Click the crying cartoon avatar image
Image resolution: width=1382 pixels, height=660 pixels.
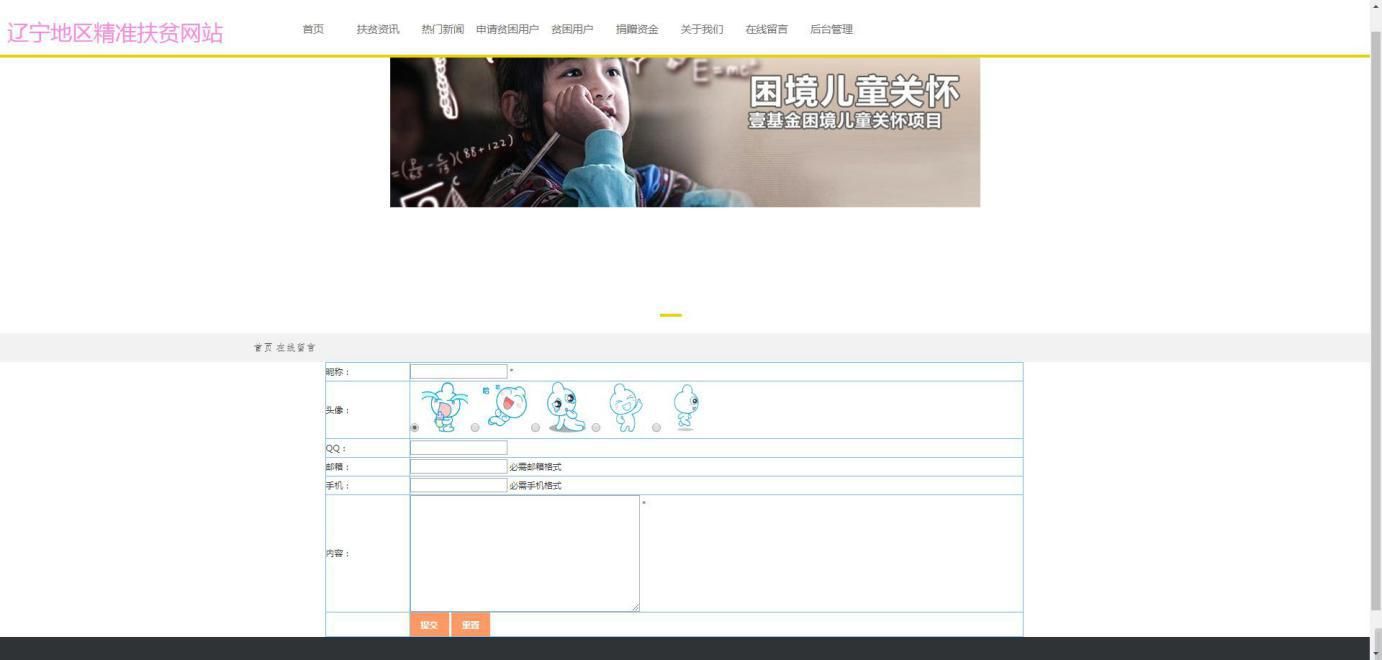445,407
